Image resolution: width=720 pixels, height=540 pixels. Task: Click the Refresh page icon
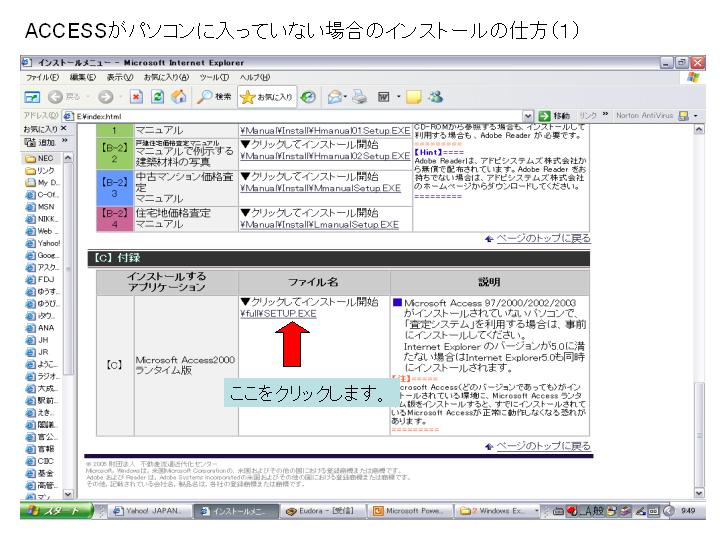click(158, 97)
